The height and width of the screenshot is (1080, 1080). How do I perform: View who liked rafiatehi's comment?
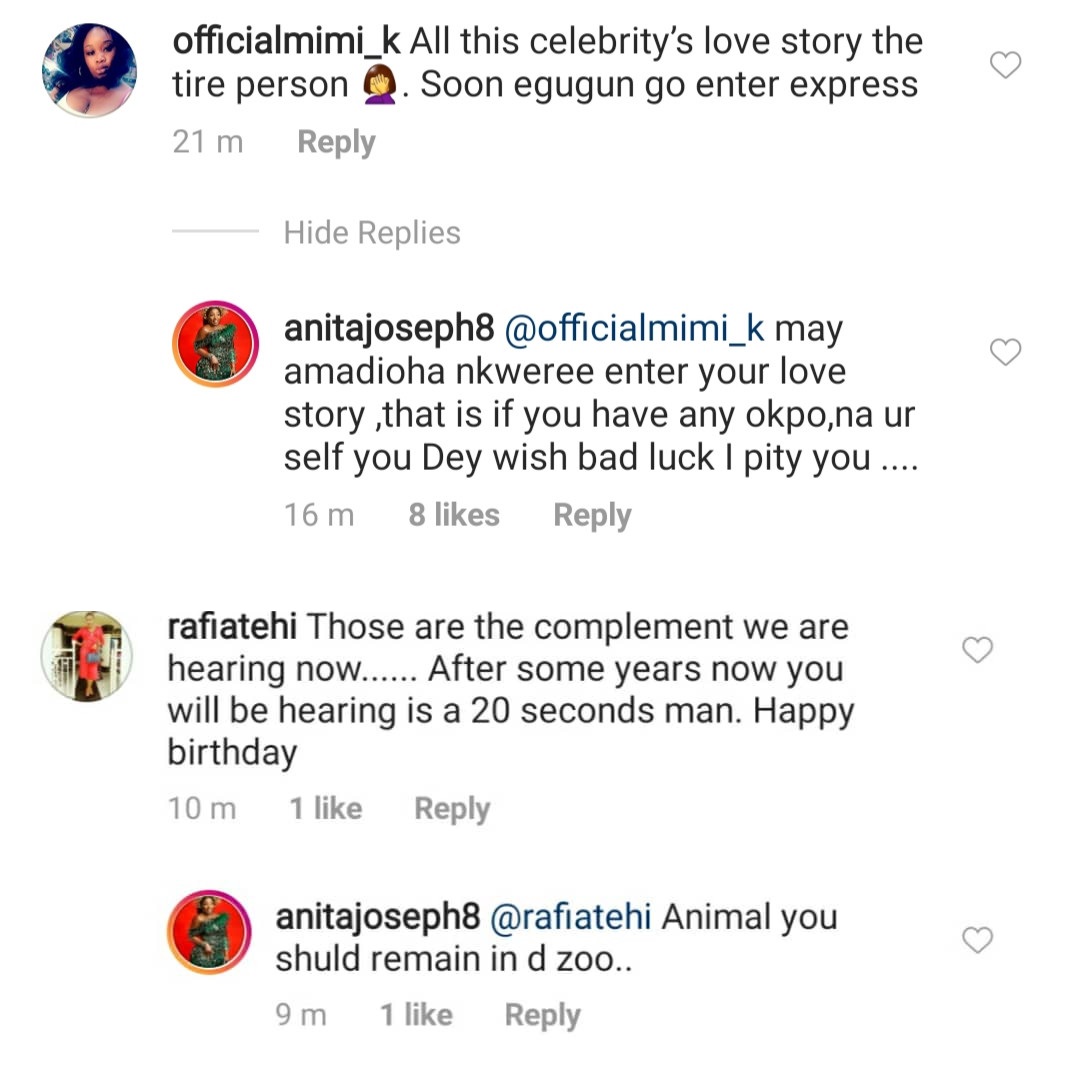click(x=326, y=808)
